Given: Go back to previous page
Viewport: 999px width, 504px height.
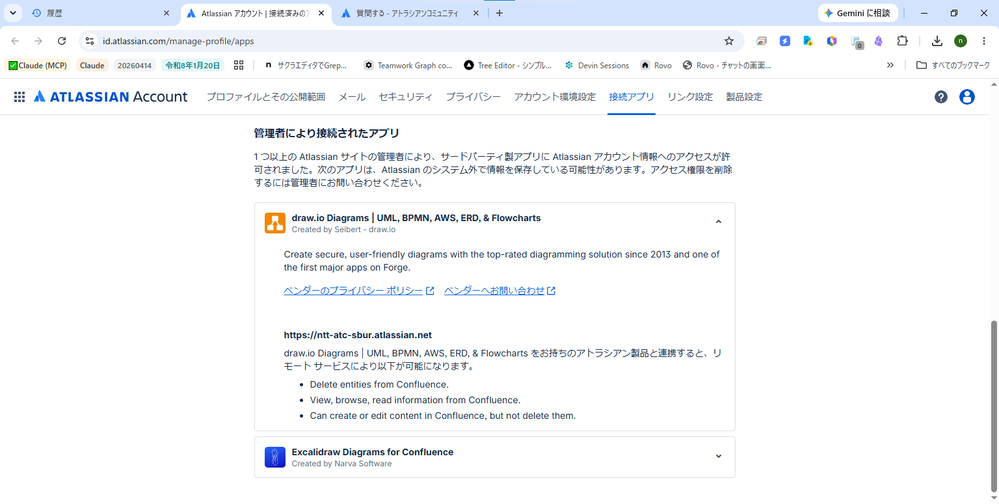Looking at the screenshot, I should [15, 41].
